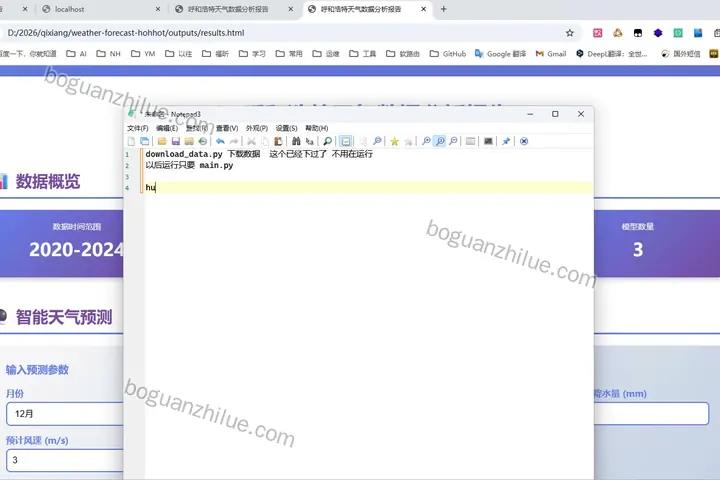
Task: Click the purple hexagon browser extension icon
Action: pos(658,33)
